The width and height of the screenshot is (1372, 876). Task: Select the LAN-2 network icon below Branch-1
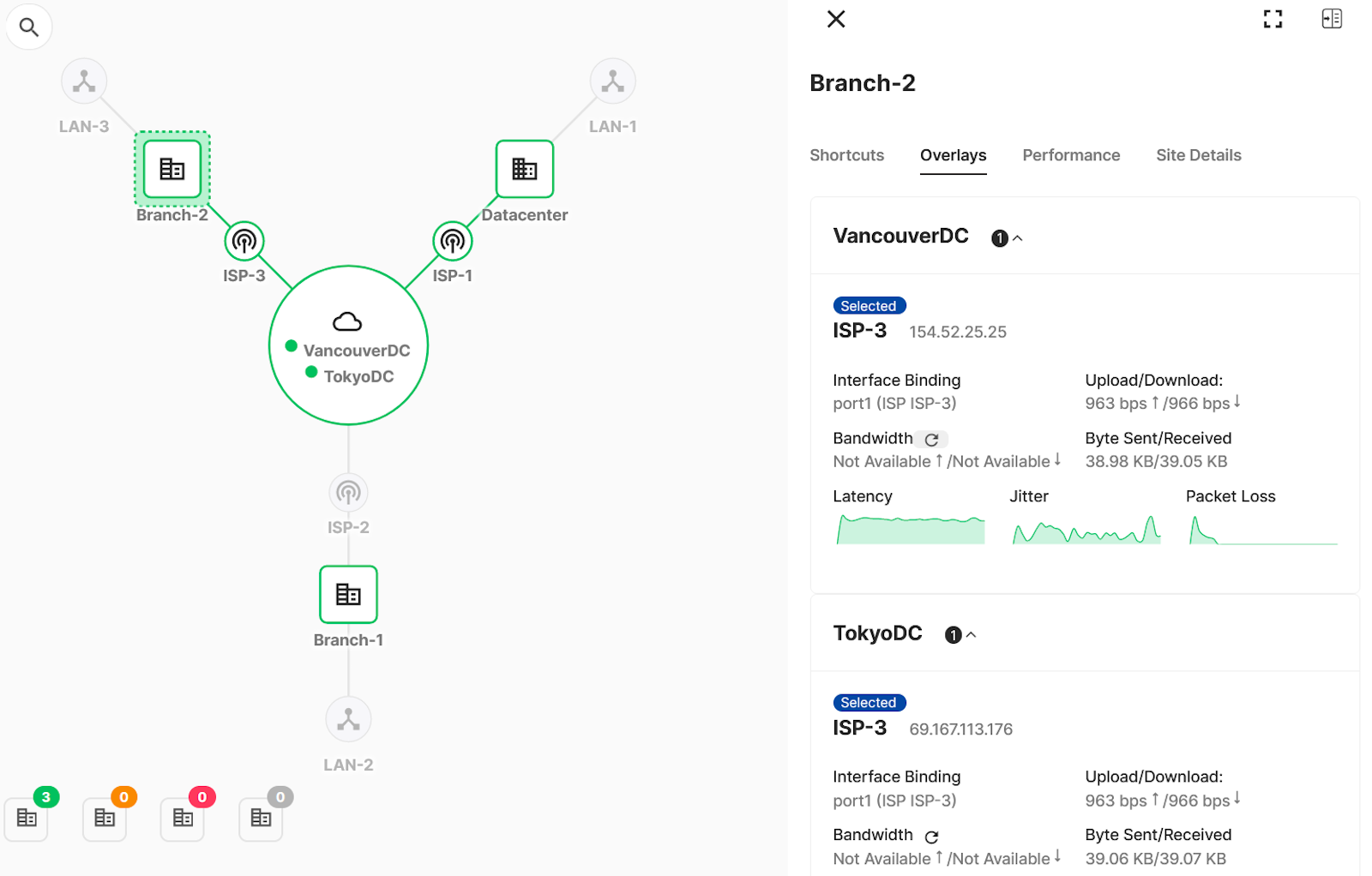pos(347,719)
